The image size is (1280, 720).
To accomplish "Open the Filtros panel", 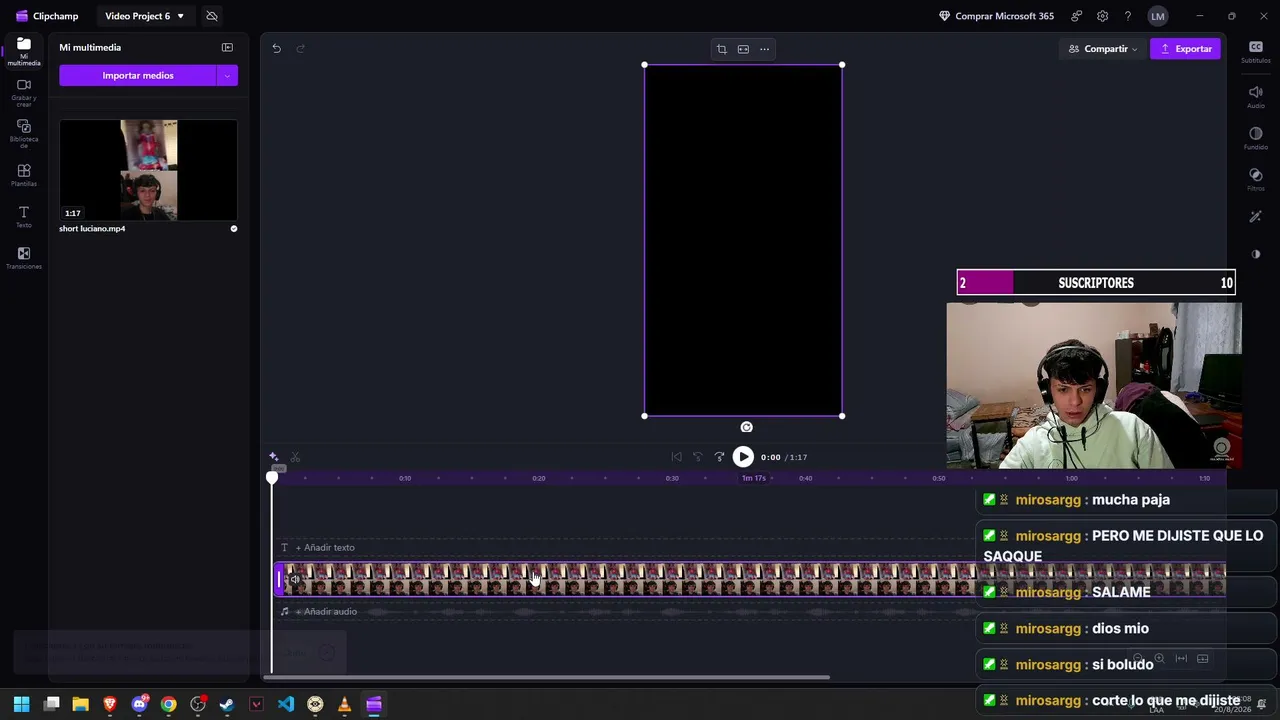I will coord(1256,179).
